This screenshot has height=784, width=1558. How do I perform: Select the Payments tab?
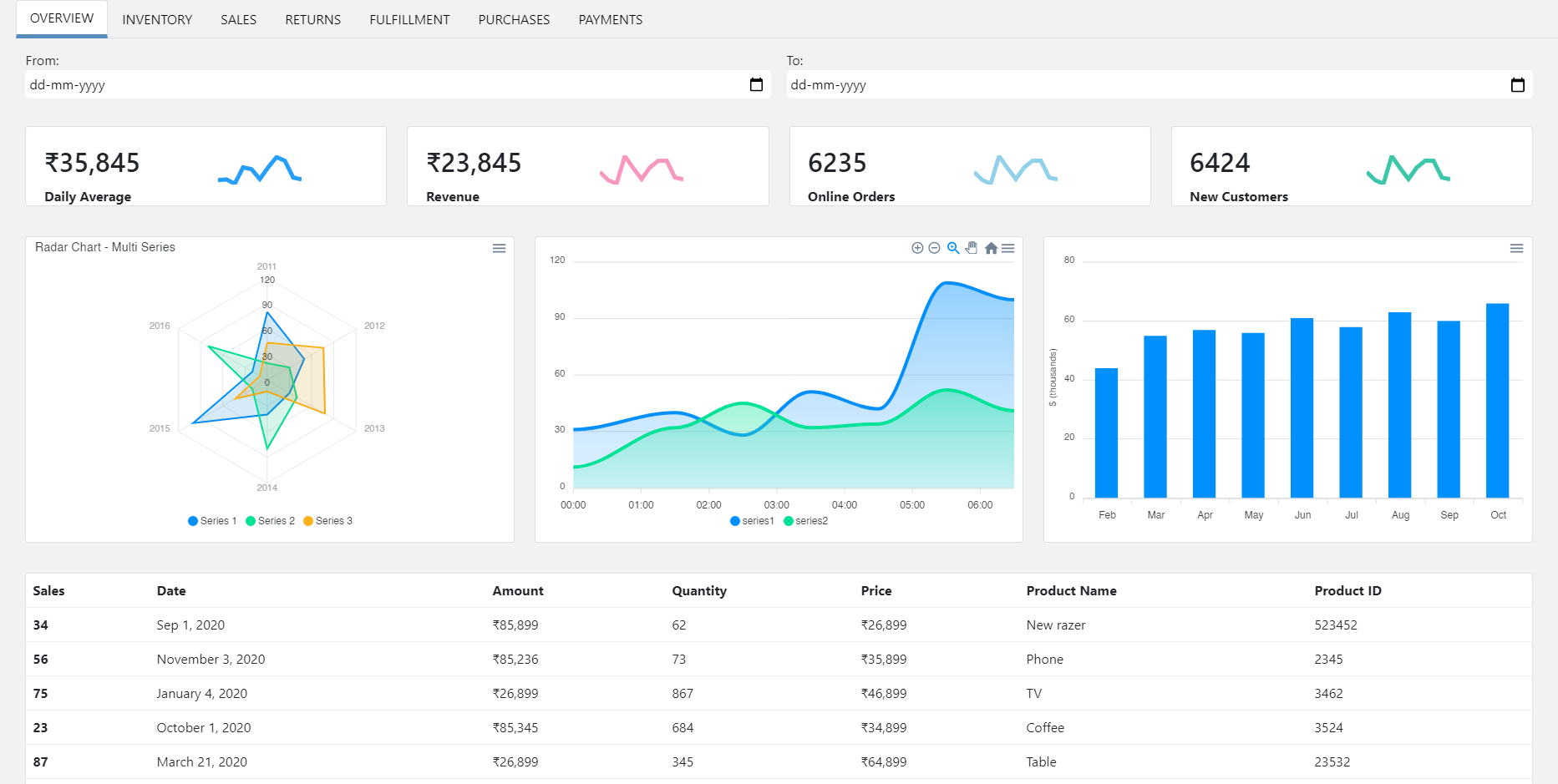click(610, 19)
